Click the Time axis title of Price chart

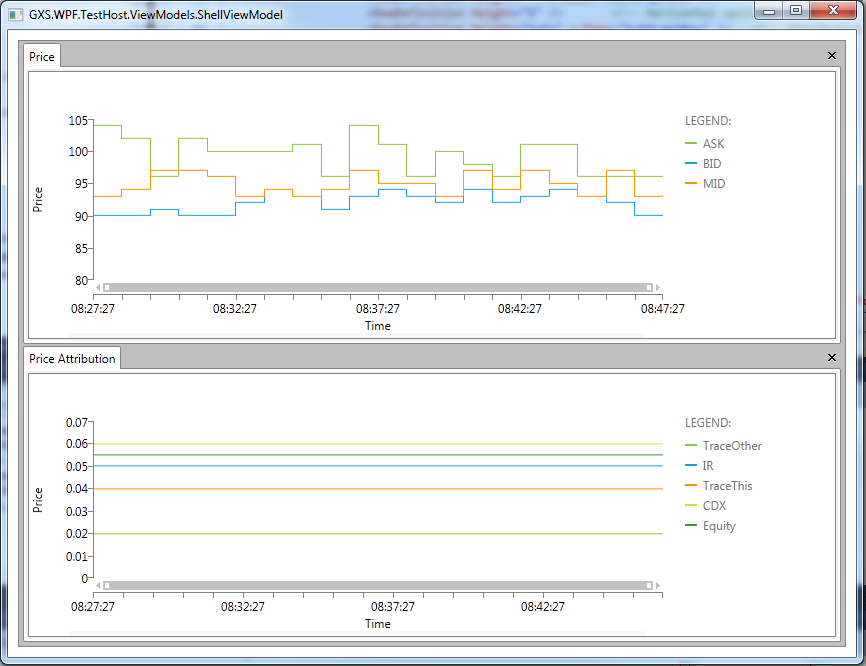coord(378,326)
